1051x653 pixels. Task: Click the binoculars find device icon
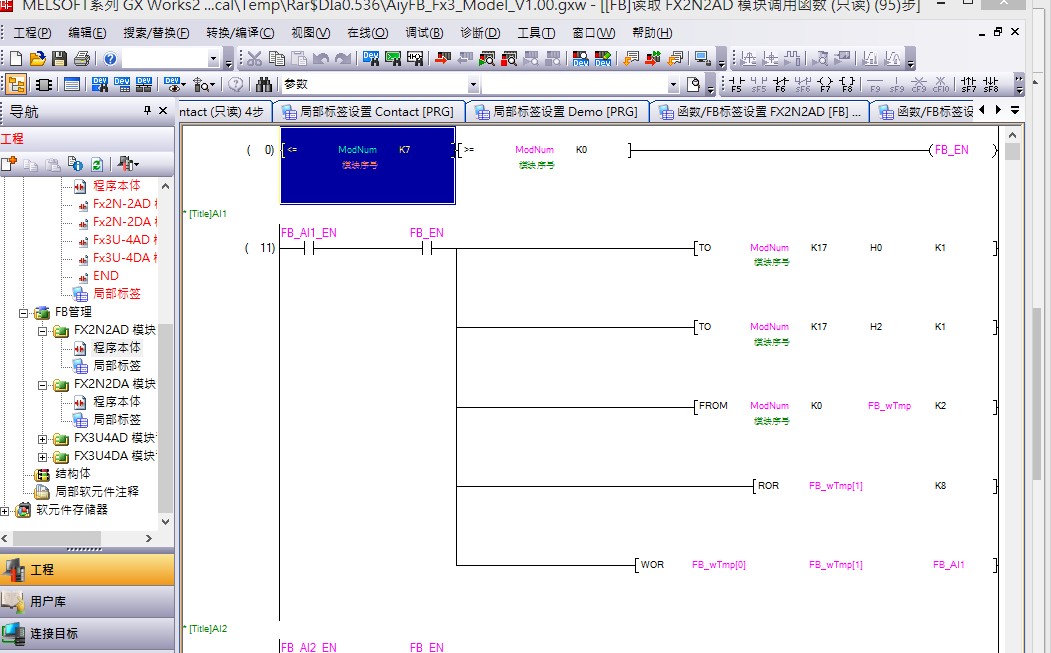pyautogui.click(x=264, y=85)
